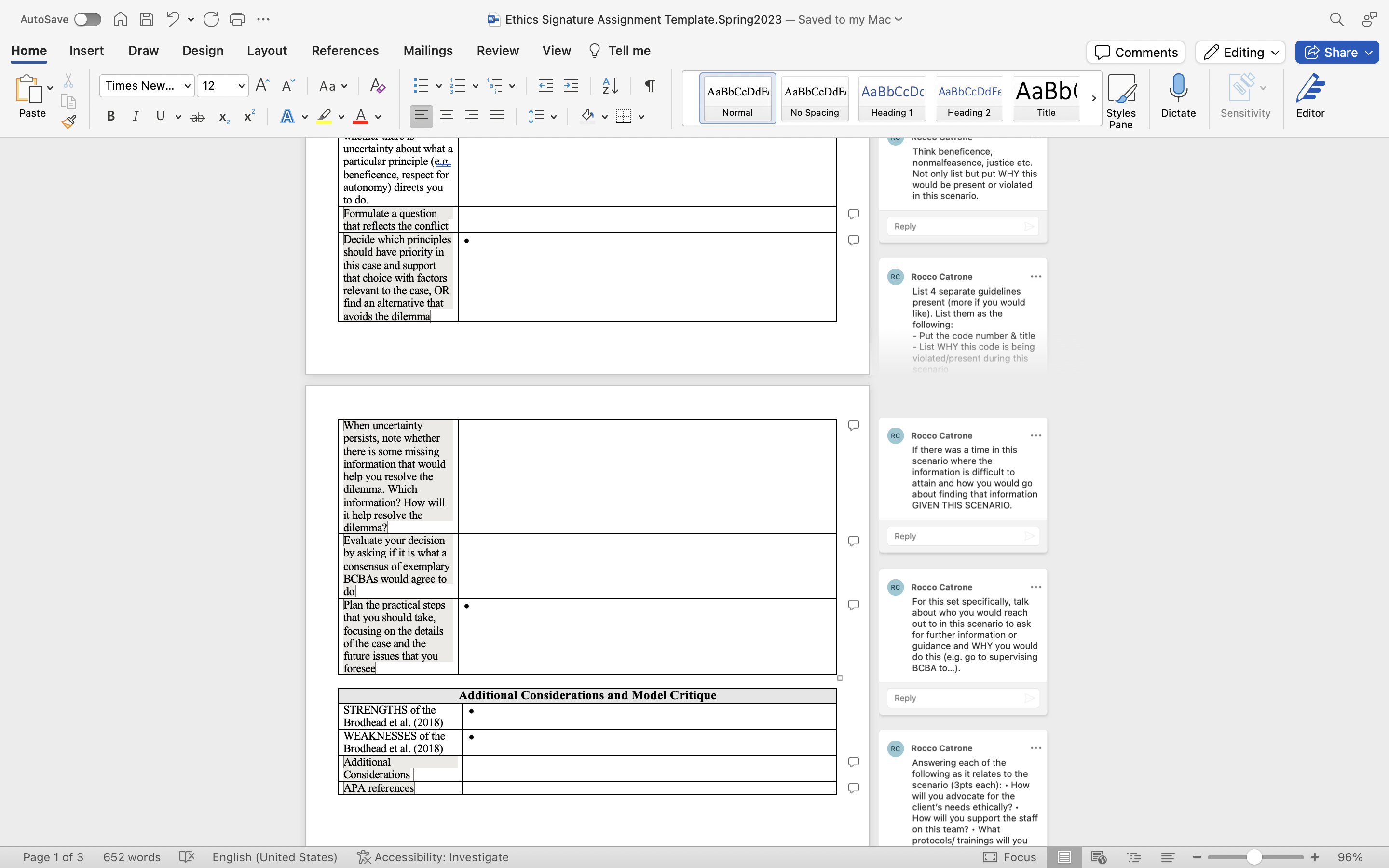
Task: Toggle the AutoSave switch
Action: coord(87,19)
